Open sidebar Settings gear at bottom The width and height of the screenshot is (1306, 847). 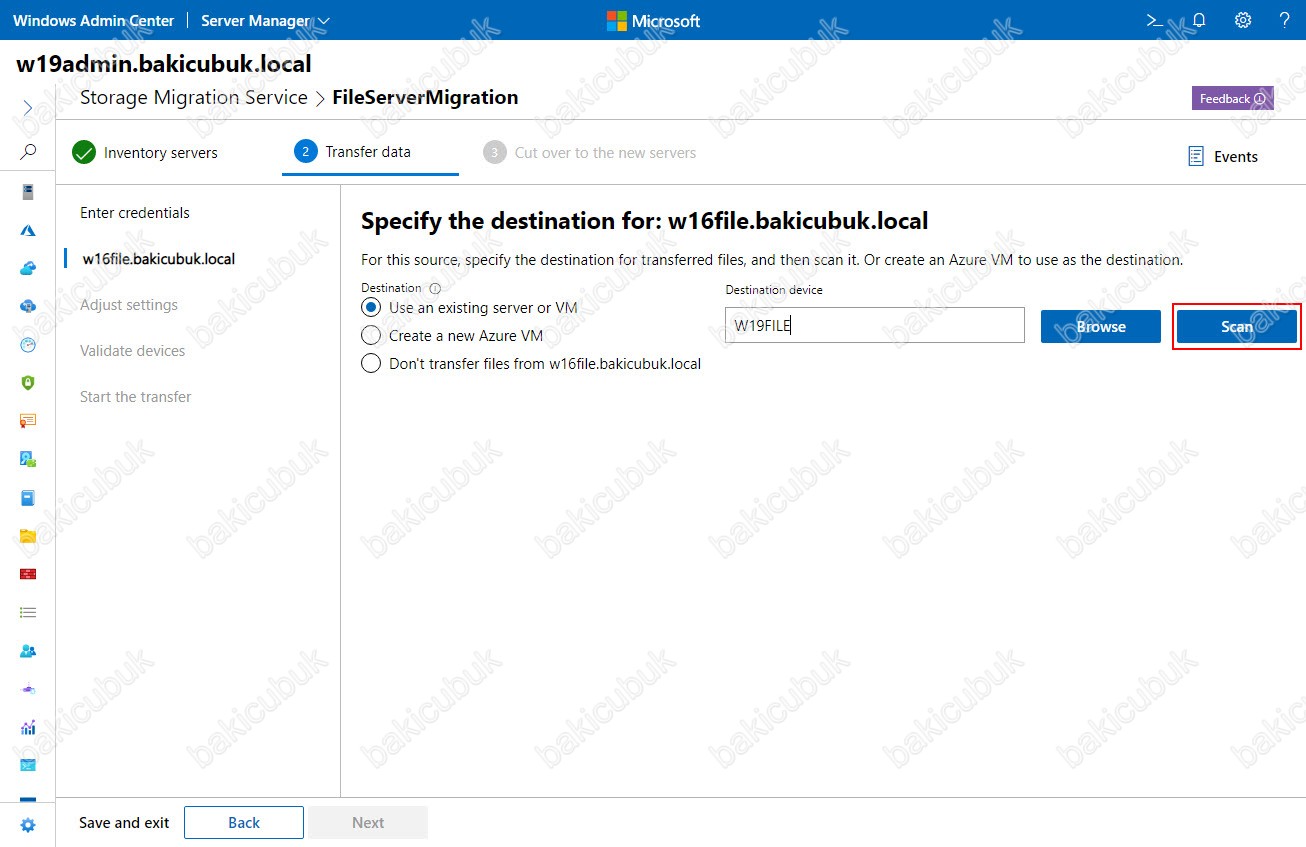[x=28, y=825]
